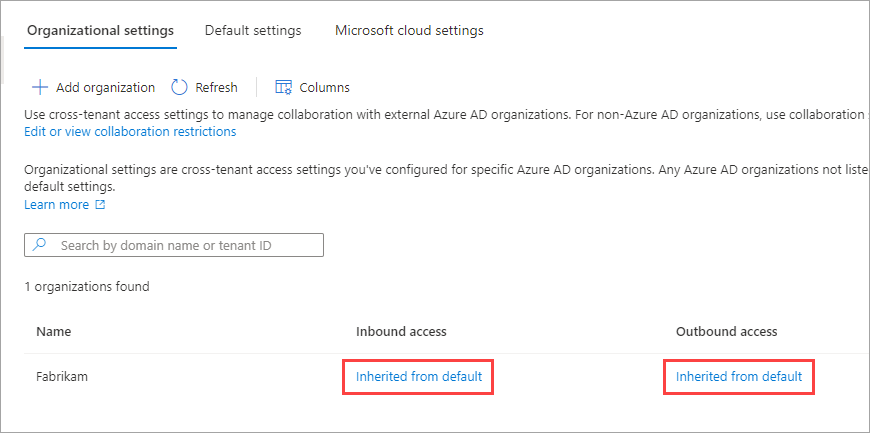Screen dimensions: 870x433
Task: Open Fabrikam's Inbound access Inherited from default link
Action: pyautogui.click(x=419, y=377)
